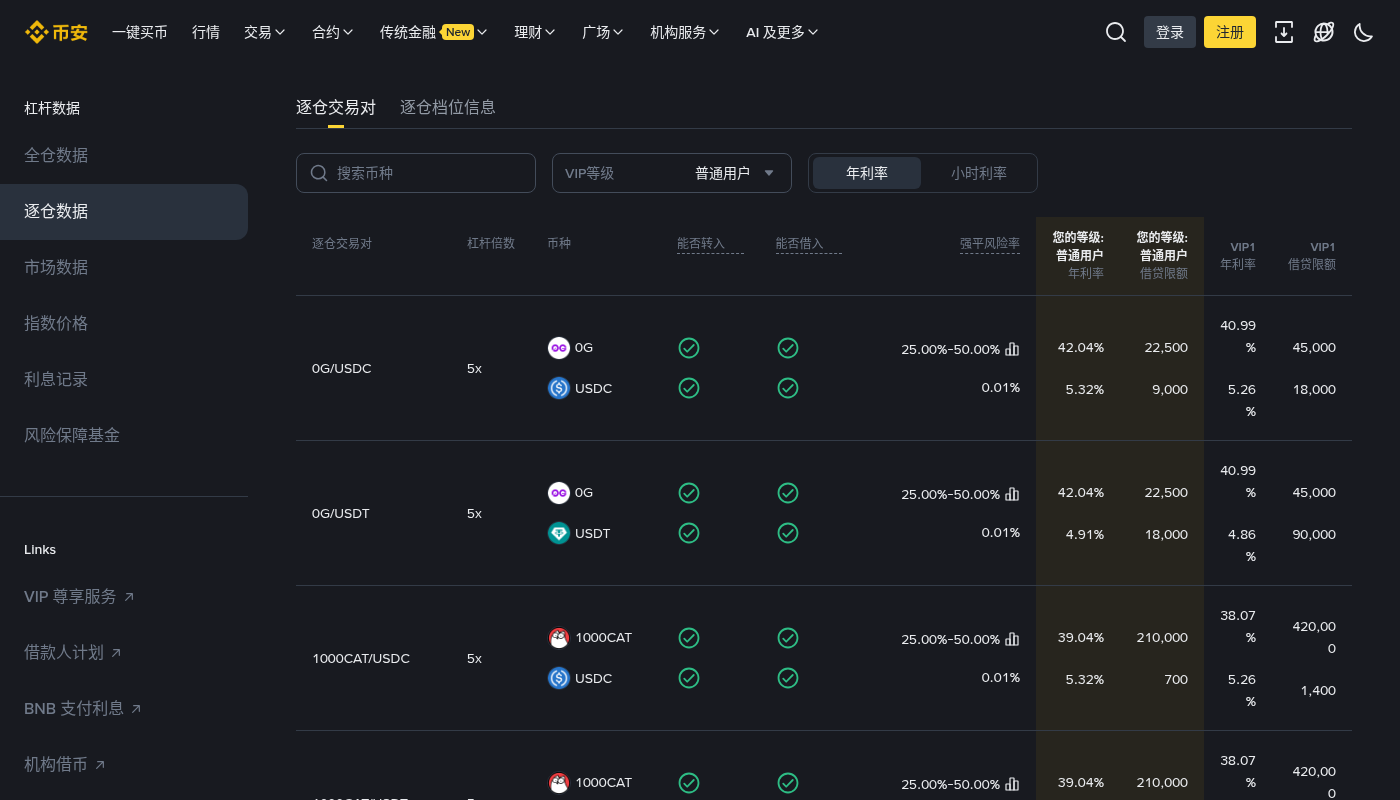Toggle dark mode moon icon

tap(1363, 32)
